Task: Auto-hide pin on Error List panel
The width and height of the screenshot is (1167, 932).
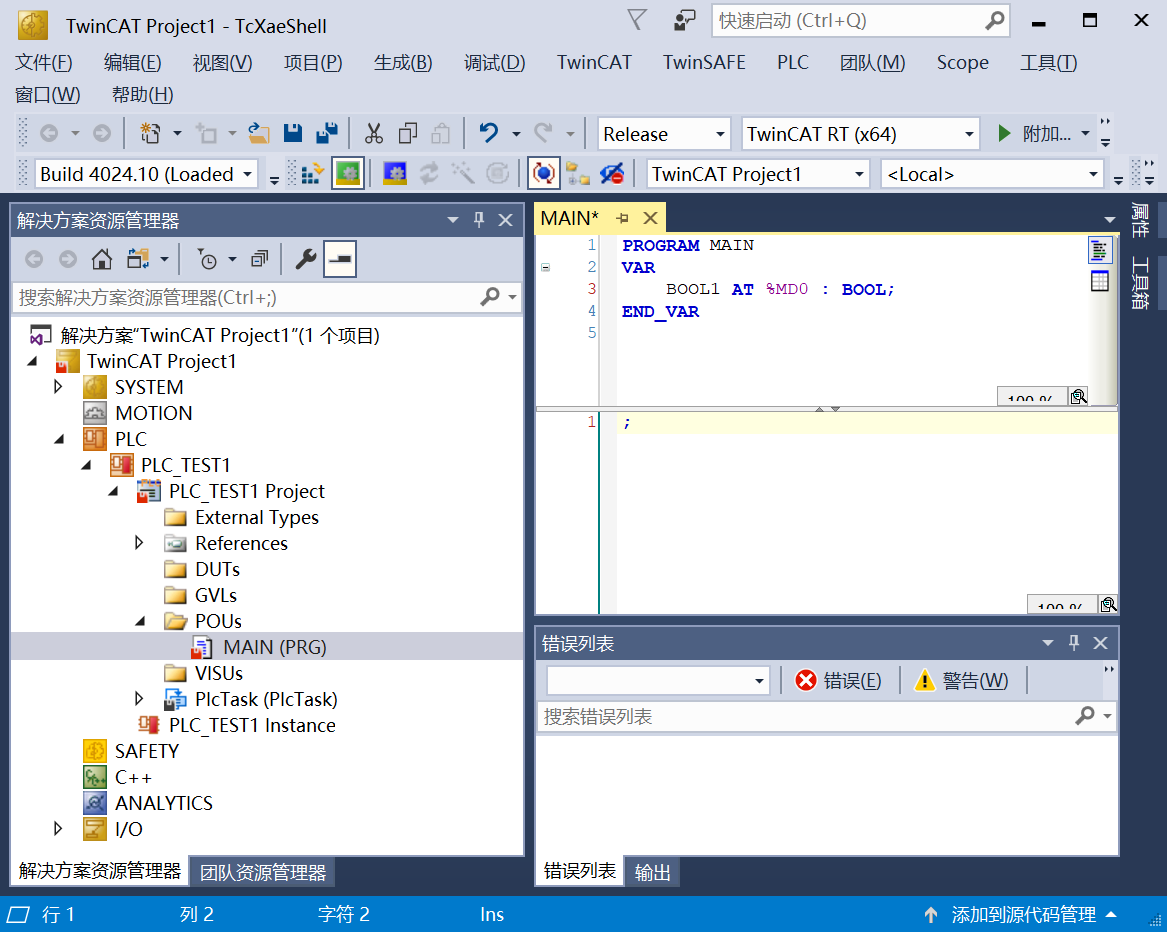Action: tap(1074, 642)
